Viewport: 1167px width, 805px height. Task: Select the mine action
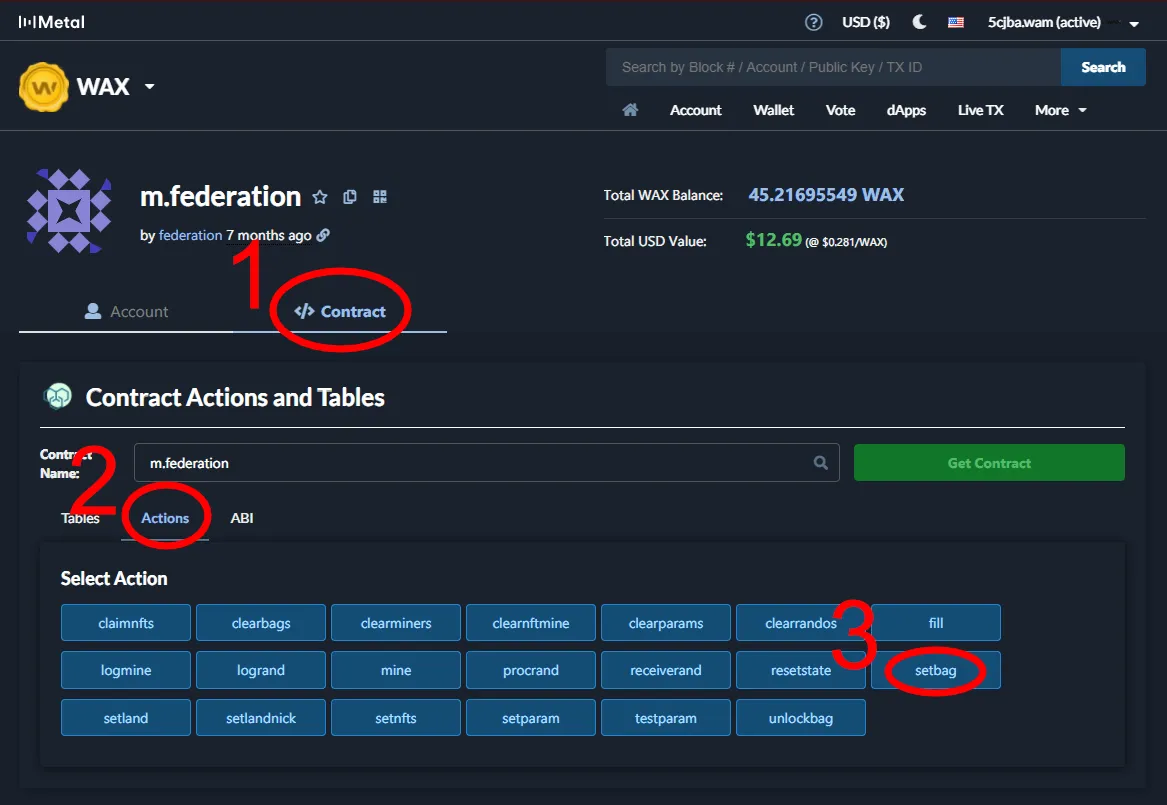(x=396, y=670)
